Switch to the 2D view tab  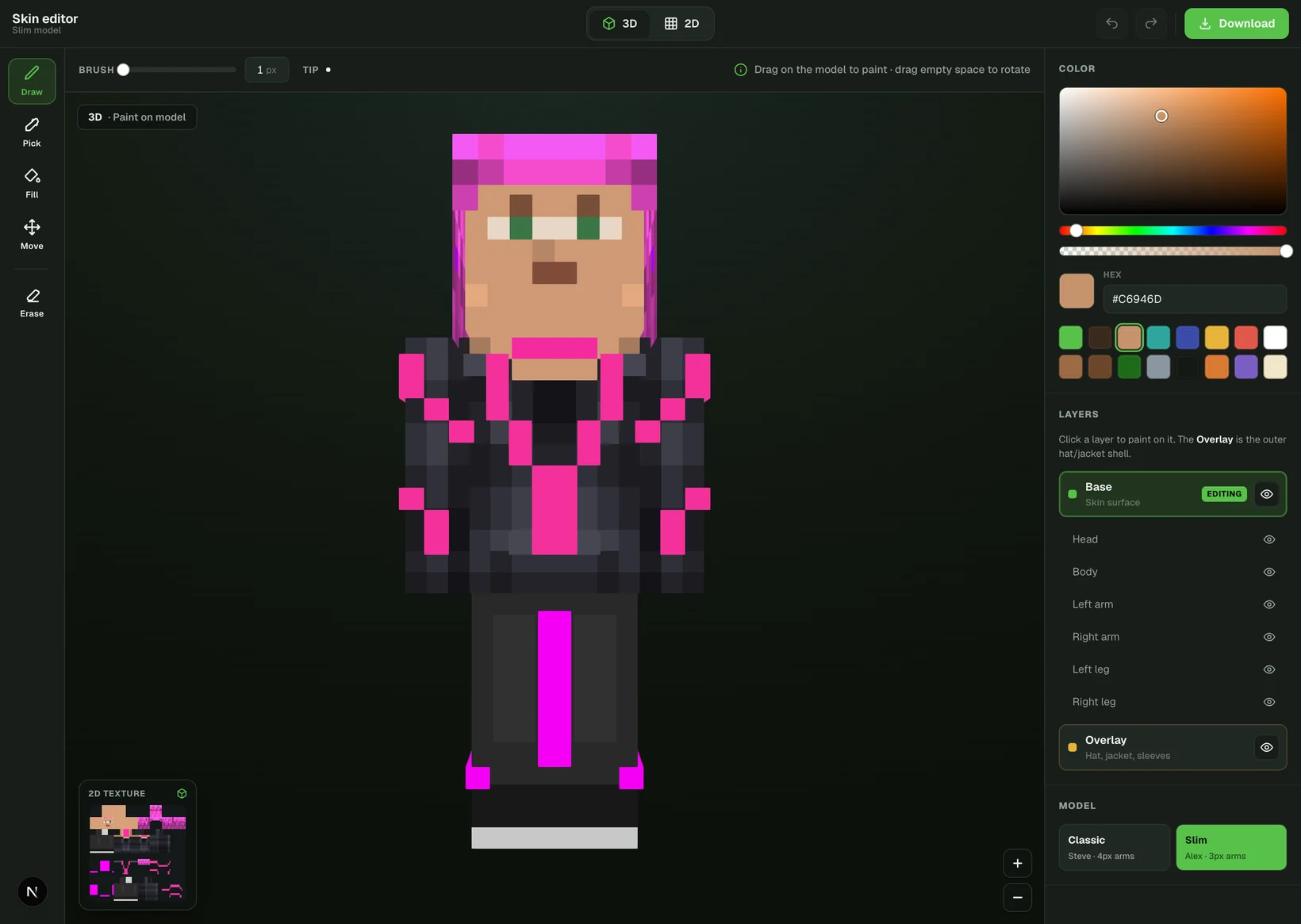tap(681, 23)
